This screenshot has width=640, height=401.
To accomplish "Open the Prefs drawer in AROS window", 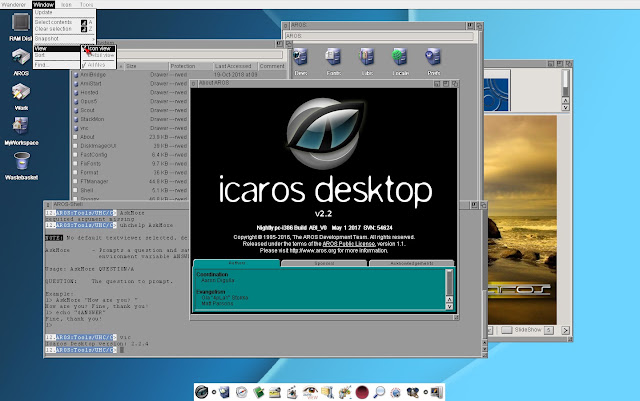I will pos(433,57).
